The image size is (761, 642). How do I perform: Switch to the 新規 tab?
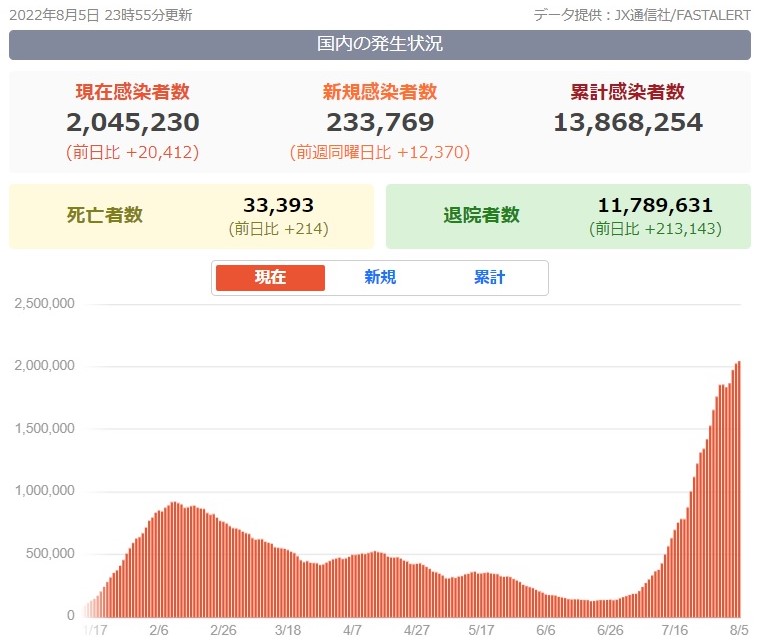380,278
